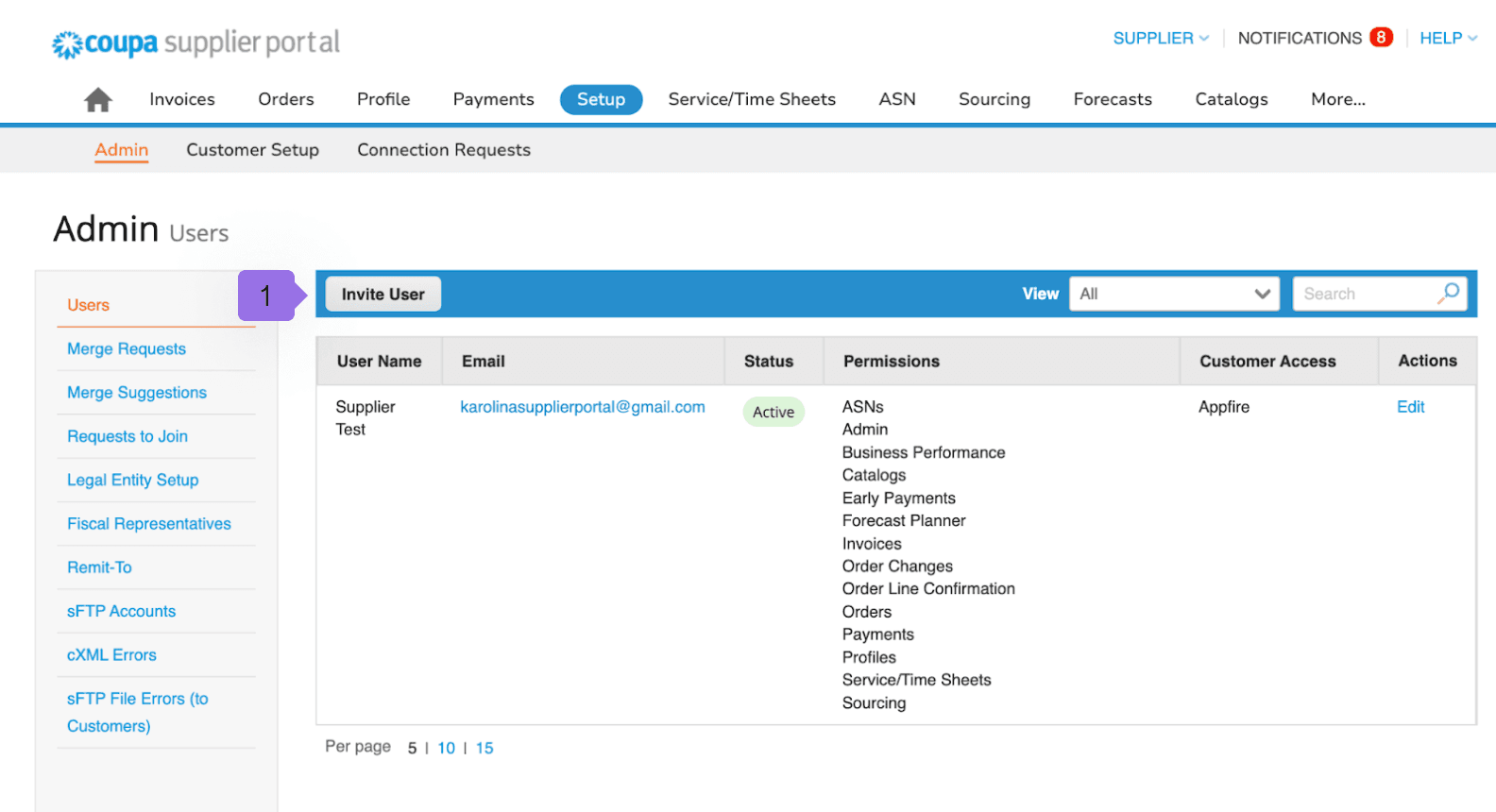The width and height of the screenshot is (1496, 812).
Task: Open the Sourcing navigation tab
Action: [x=994, y=99]
